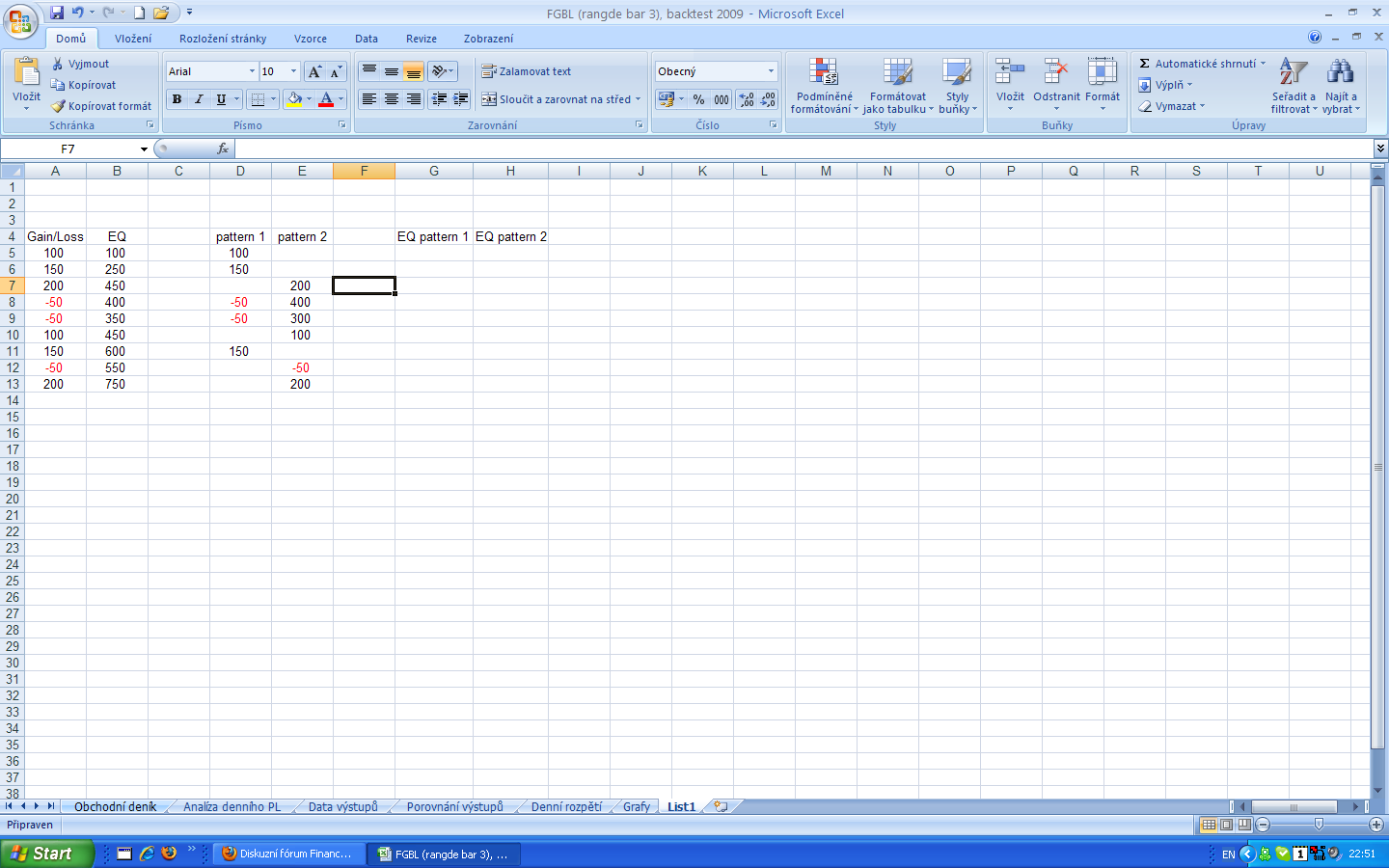Click the increase font size icon
The image size is (1389, 868).
[x=314, y=71]
